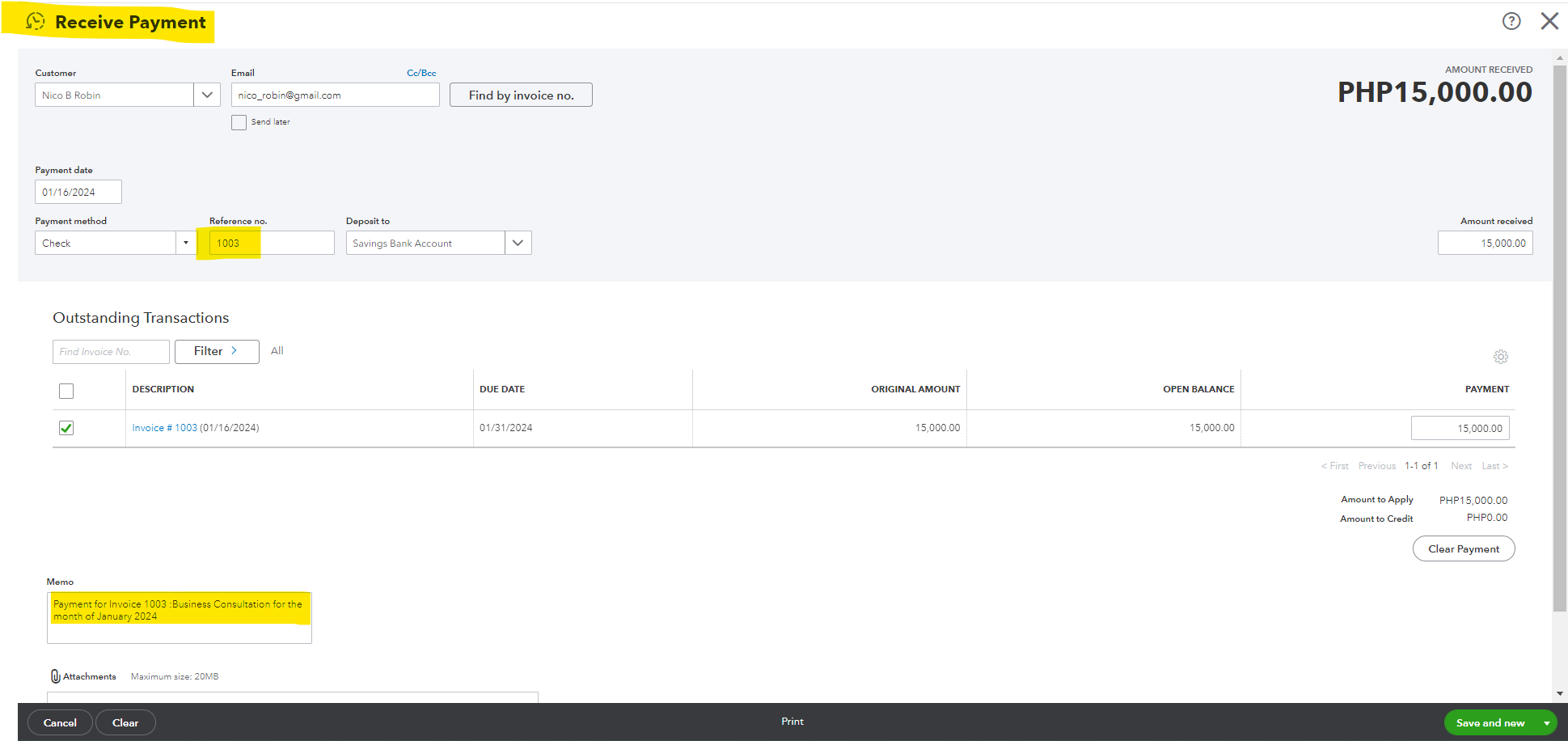Click the DUE DATE column header
1568x741 pixels.
(502, 389)
